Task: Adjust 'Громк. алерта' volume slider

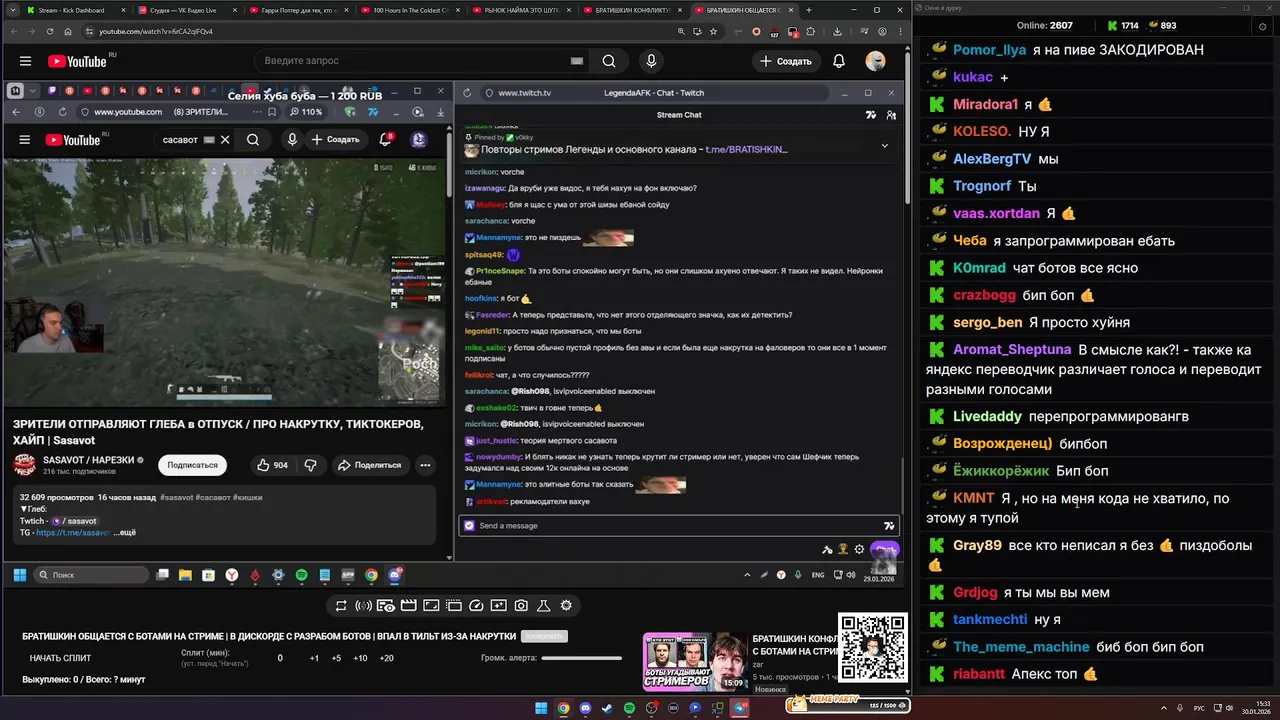Action: (x=581, y=658)
